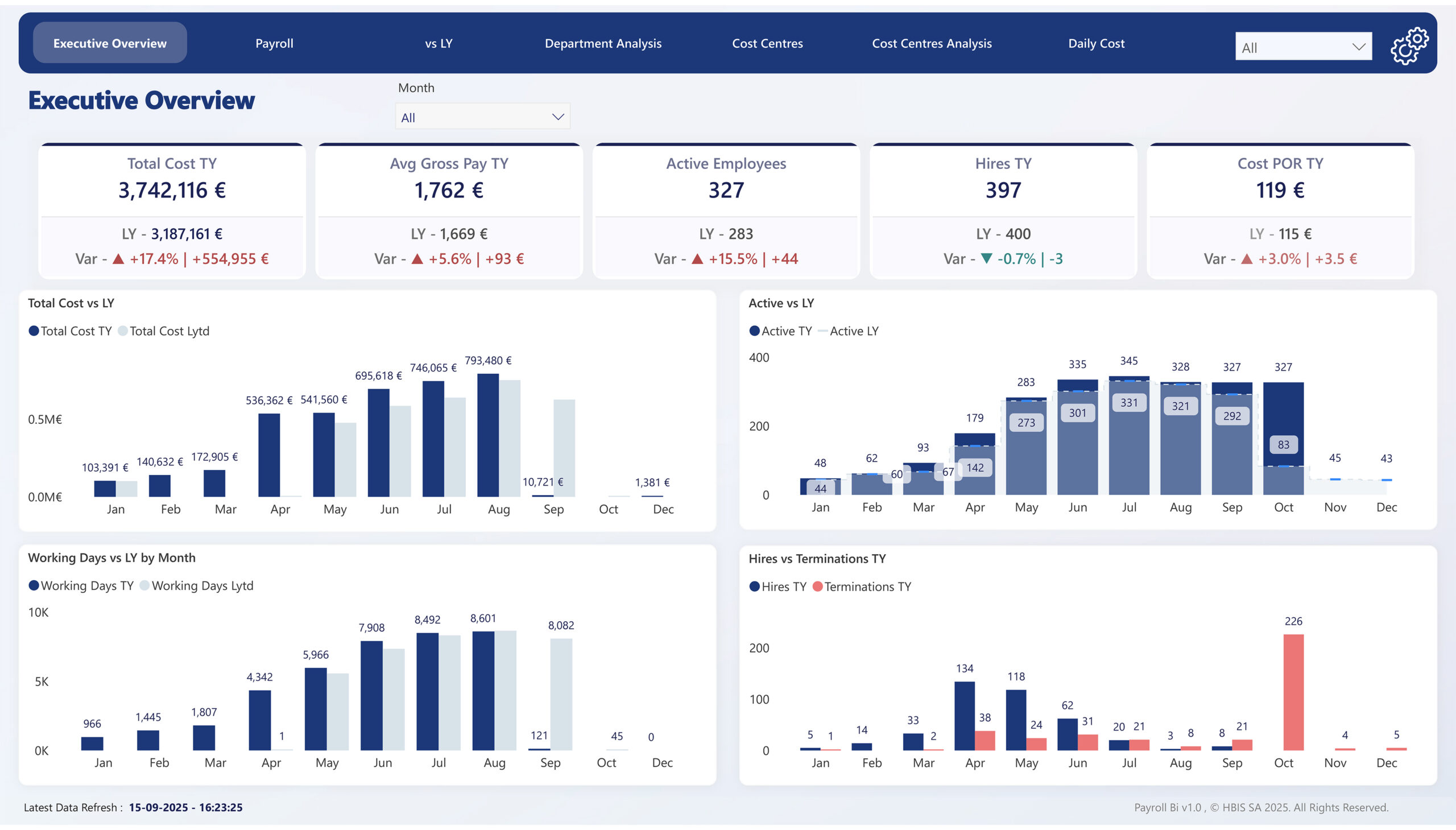Screen dimensions: 1456x830
Task: Expand the All slicer in the top bar
Action: (1302, 47)
